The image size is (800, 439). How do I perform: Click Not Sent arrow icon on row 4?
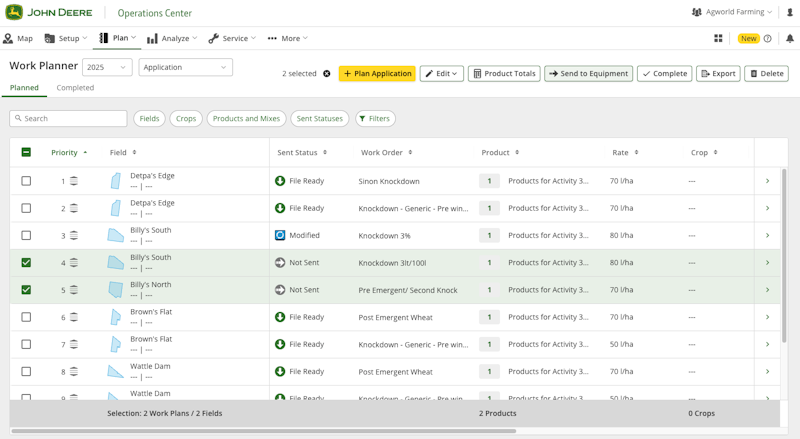[x=280, y=263]
